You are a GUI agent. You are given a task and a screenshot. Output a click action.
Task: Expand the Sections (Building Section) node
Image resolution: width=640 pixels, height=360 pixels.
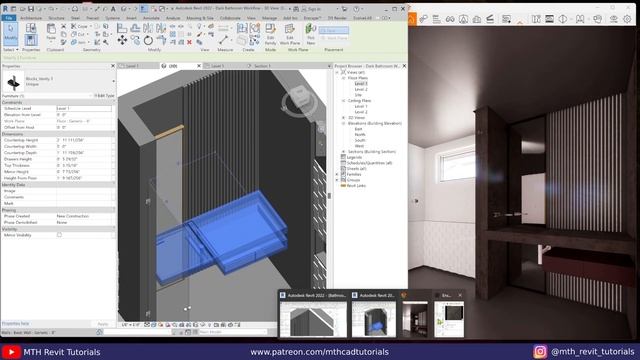tap(343, 151)
